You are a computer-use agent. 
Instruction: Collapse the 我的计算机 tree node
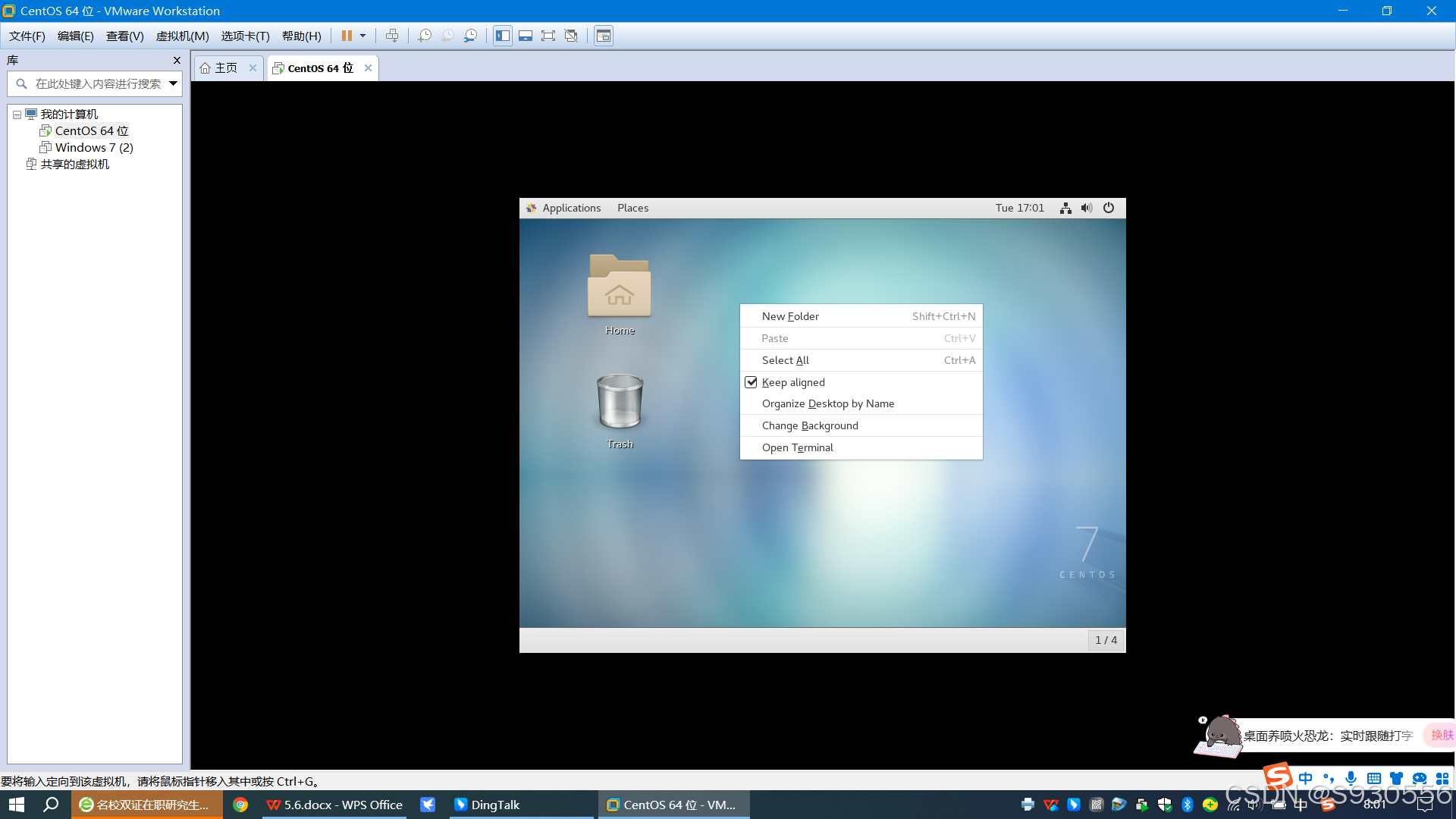click(17, 114)
